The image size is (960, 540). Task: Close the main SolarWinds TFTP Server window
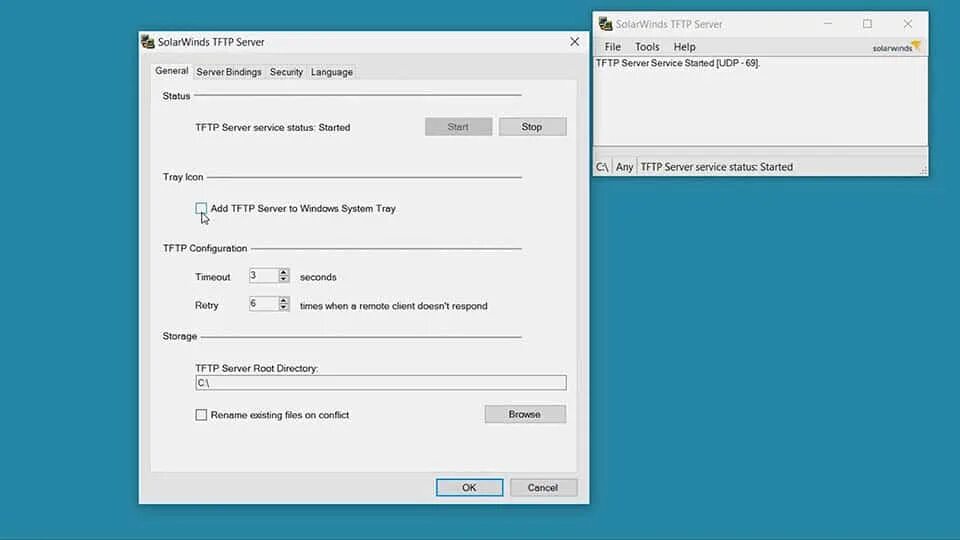(907, 24)
